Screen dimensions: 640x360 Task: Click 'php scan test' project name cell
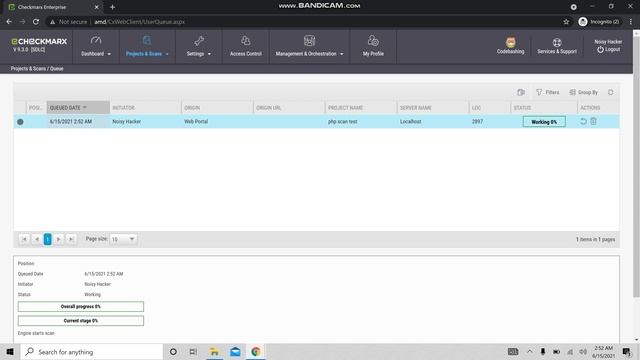(342, 122)
